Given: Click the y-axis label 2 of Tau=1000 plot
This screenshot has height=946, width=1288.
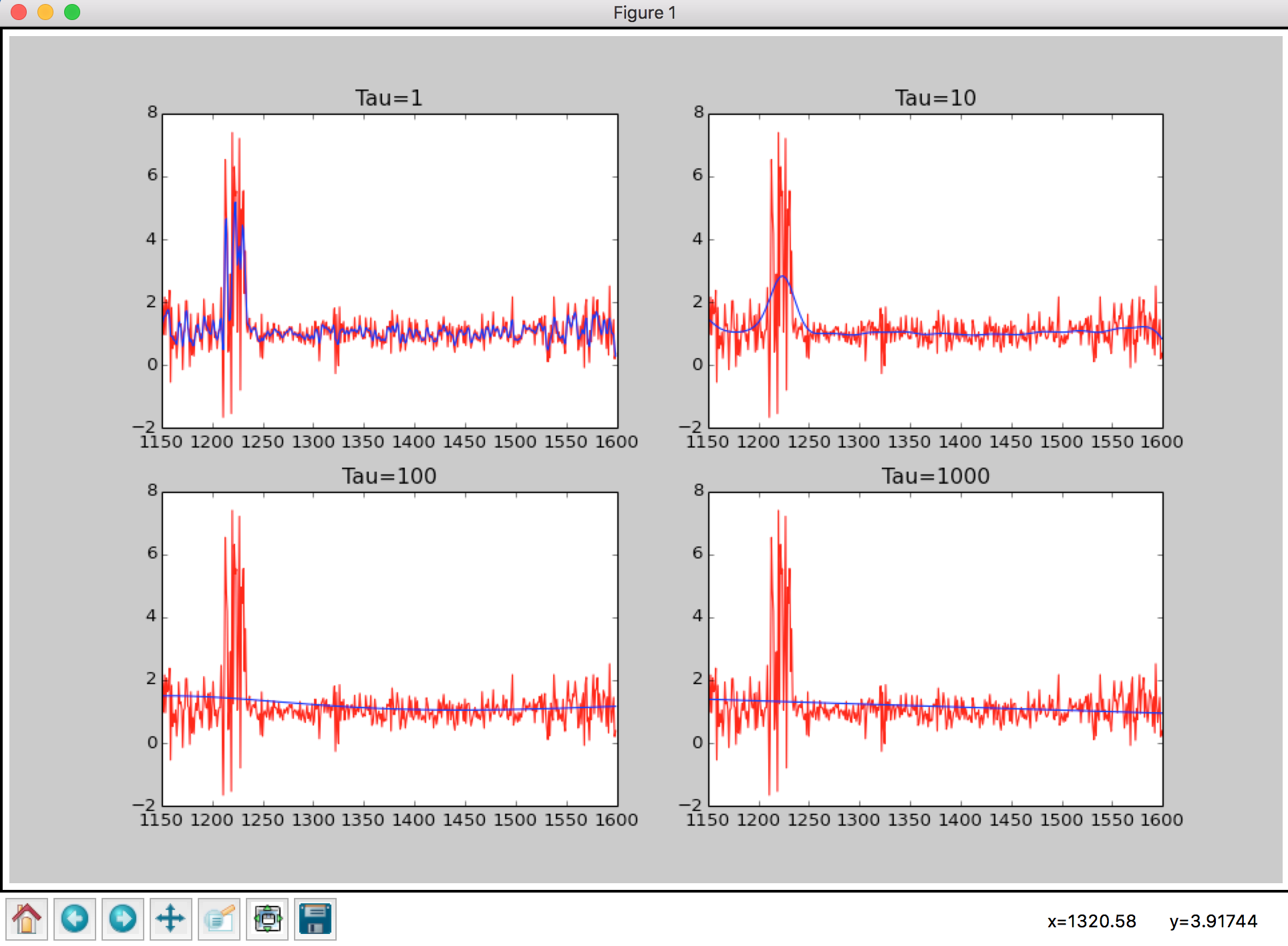Looking at the screenshot, I should (698, 679).
